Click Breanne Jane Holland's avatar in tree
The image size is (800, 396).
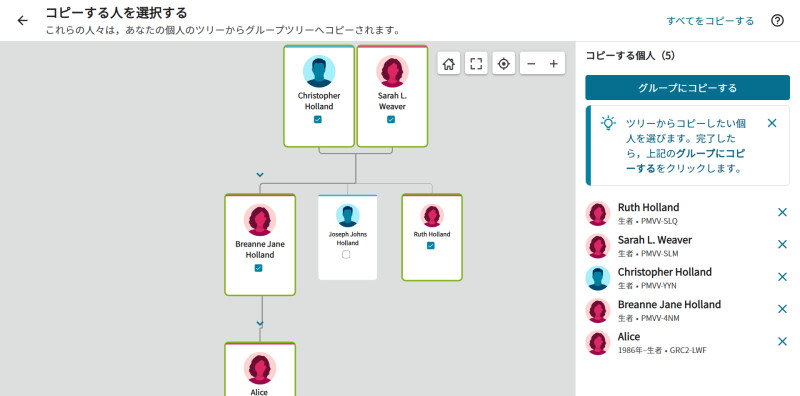click(x=260, y=220)
